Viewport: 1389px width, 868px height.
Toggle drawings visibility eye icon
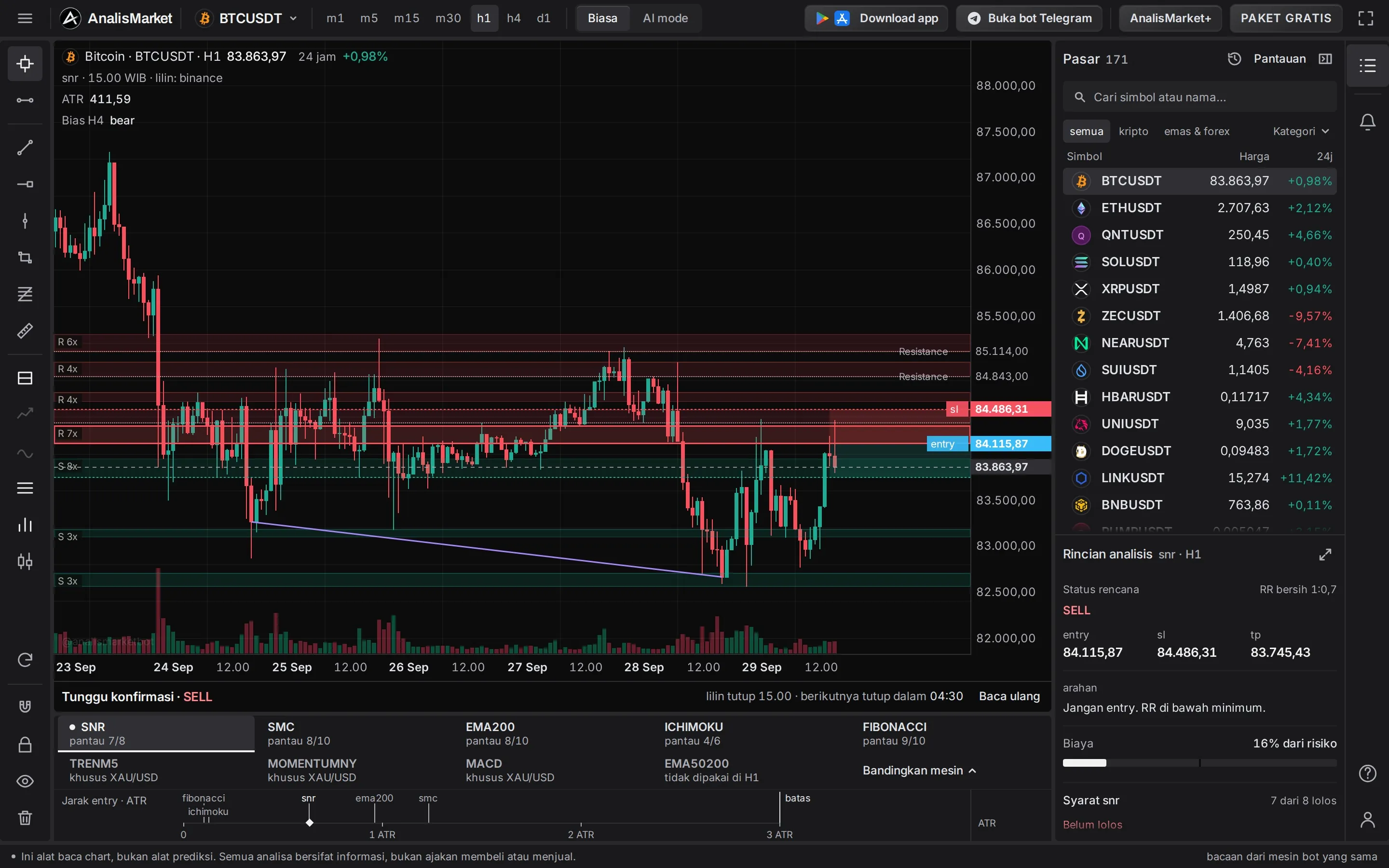25,781
